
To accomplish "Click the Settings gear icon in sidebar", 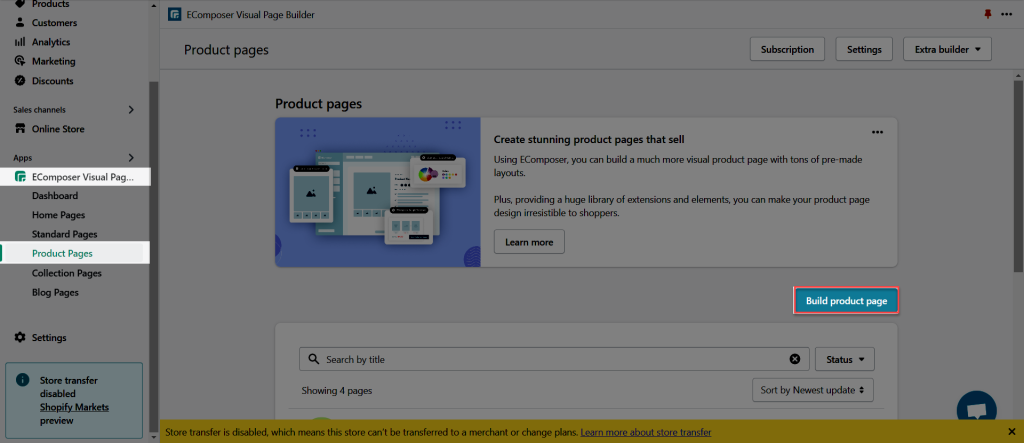I will pos(20,337).
